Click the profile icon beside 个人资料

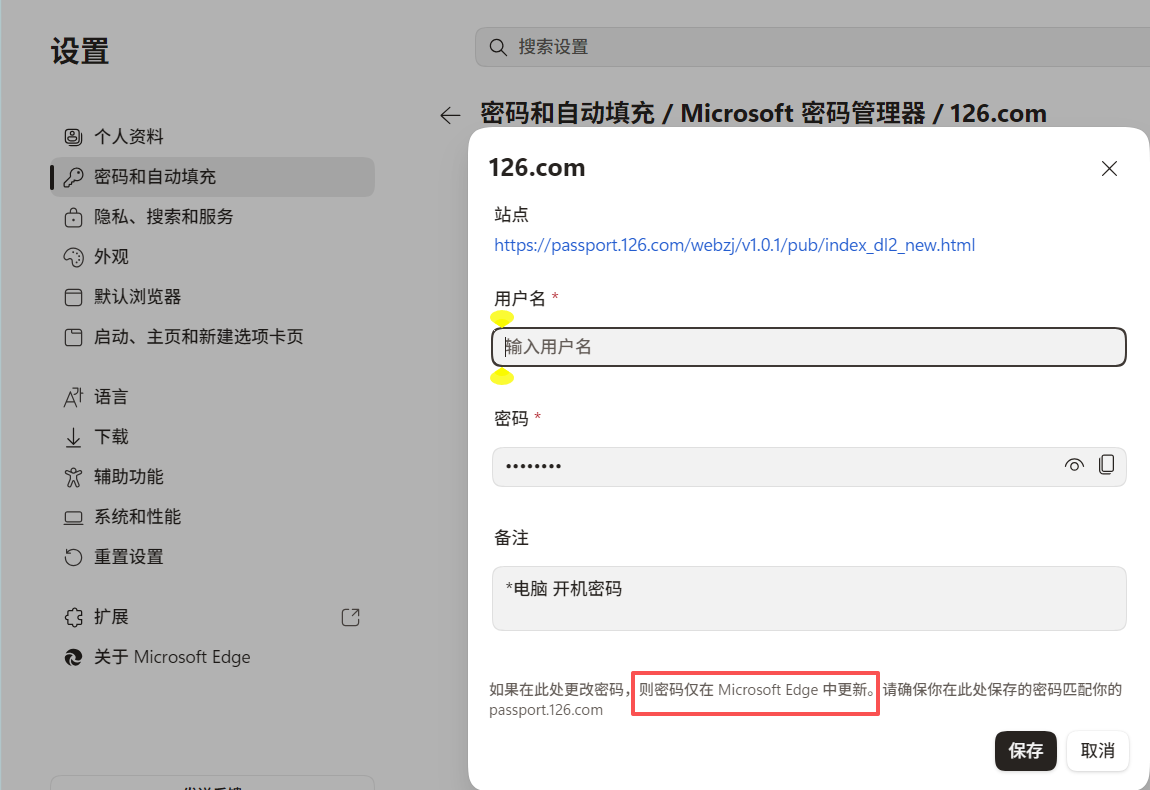[x=73, y=136]
